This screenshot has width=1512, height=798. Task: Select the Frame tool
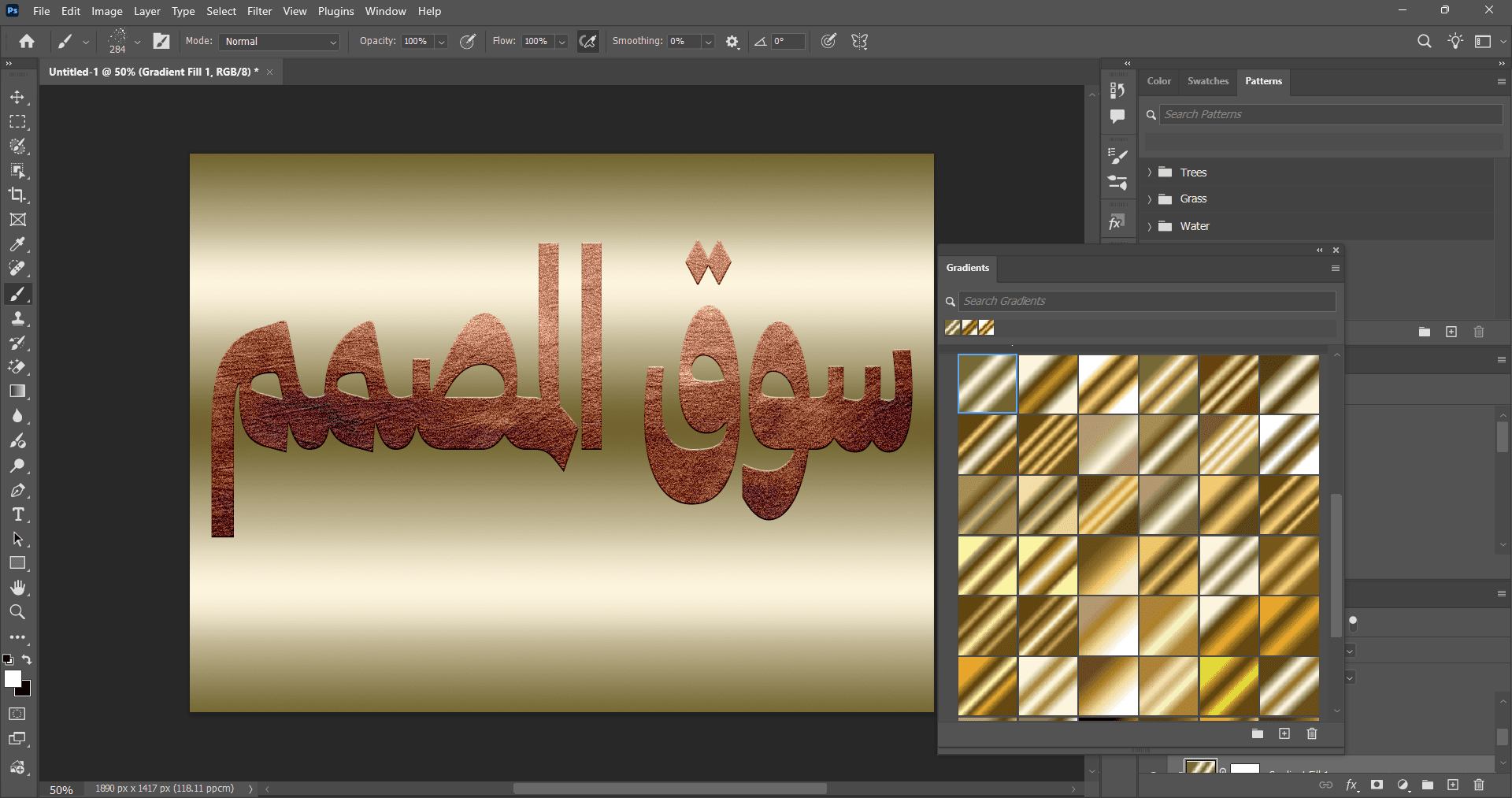[17, 220]
